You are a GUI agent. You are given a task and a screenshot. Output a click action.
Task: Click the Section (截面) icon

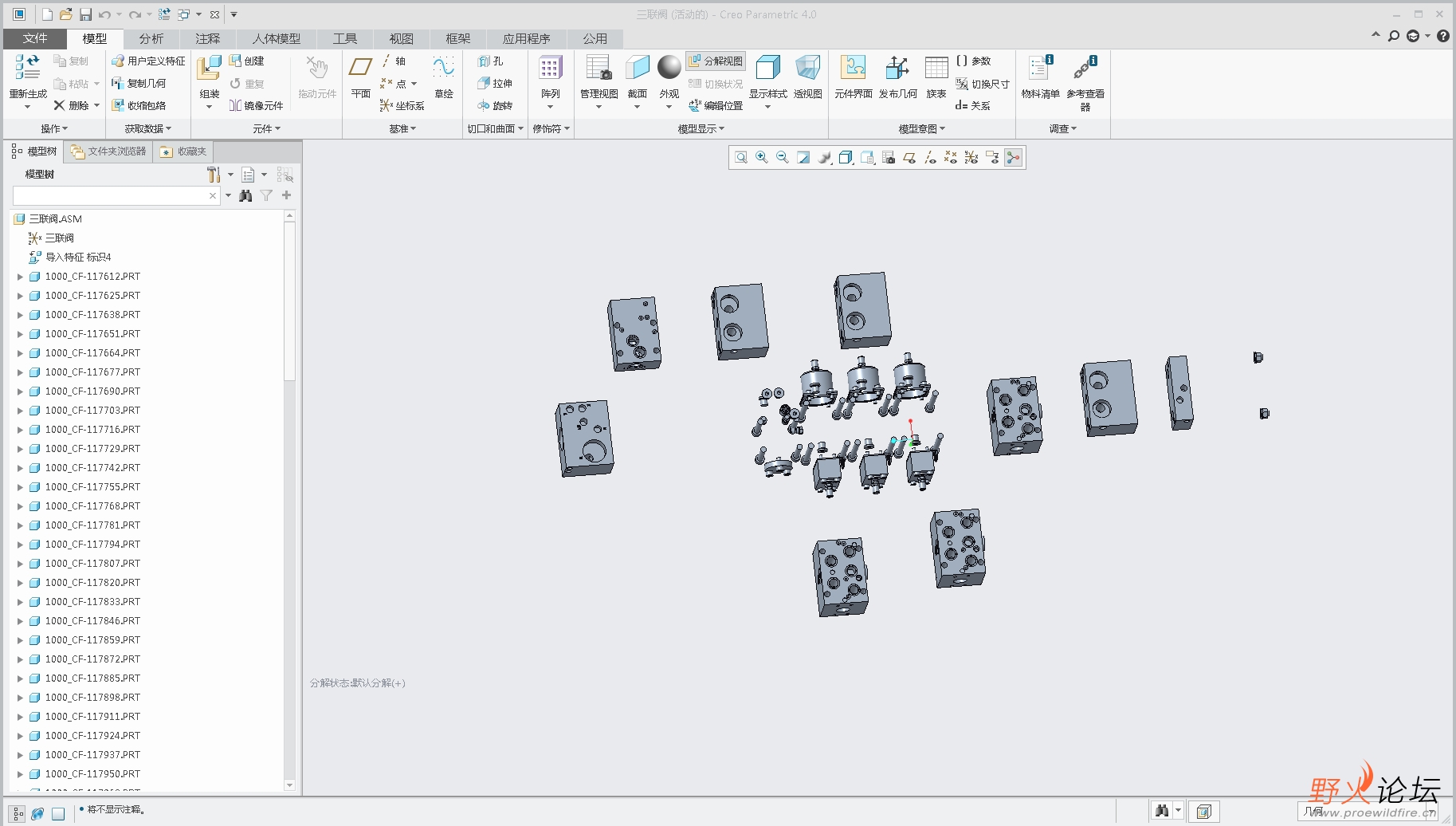[x=637, y=69]
